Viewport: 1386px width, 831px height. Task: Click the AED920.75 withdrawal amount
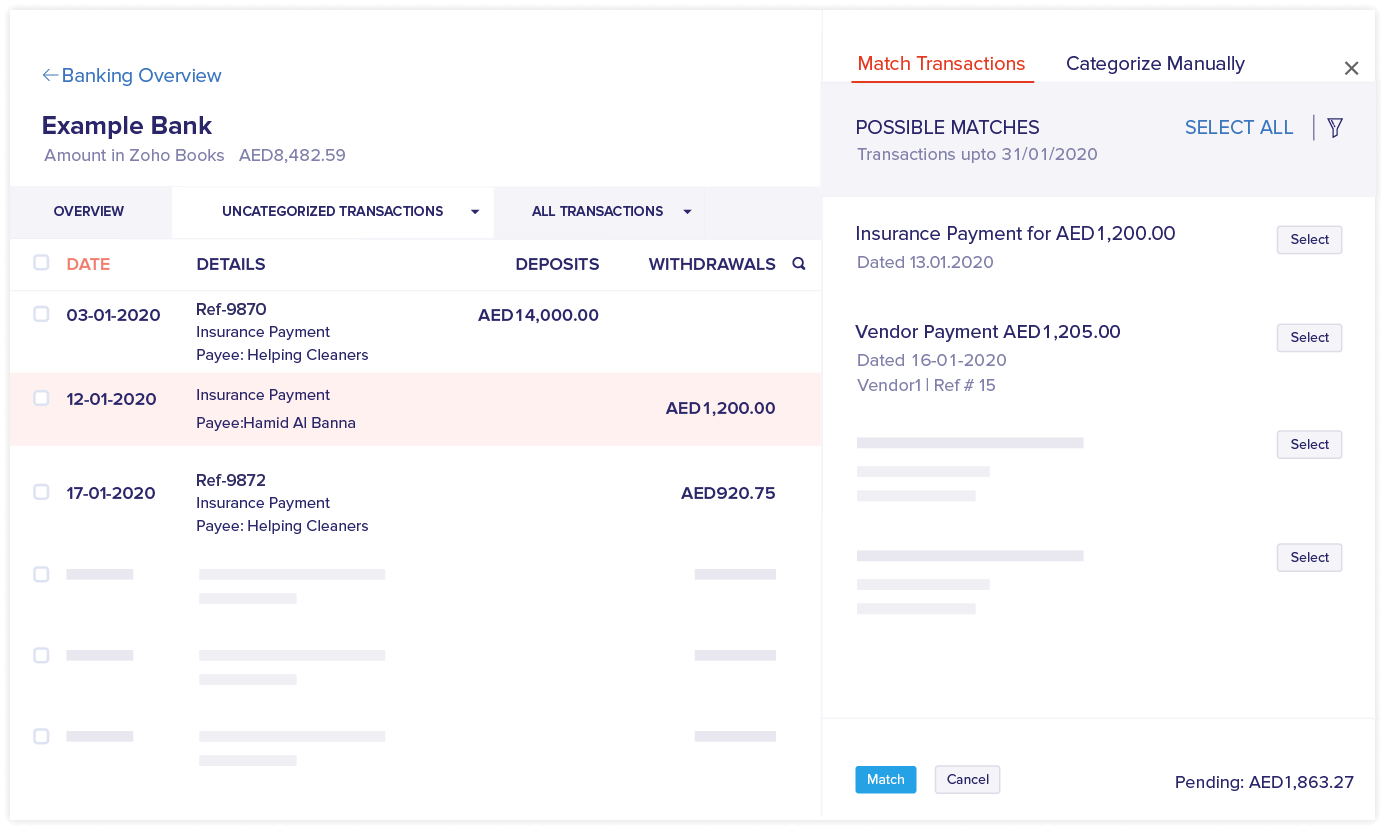click(728, 493)
